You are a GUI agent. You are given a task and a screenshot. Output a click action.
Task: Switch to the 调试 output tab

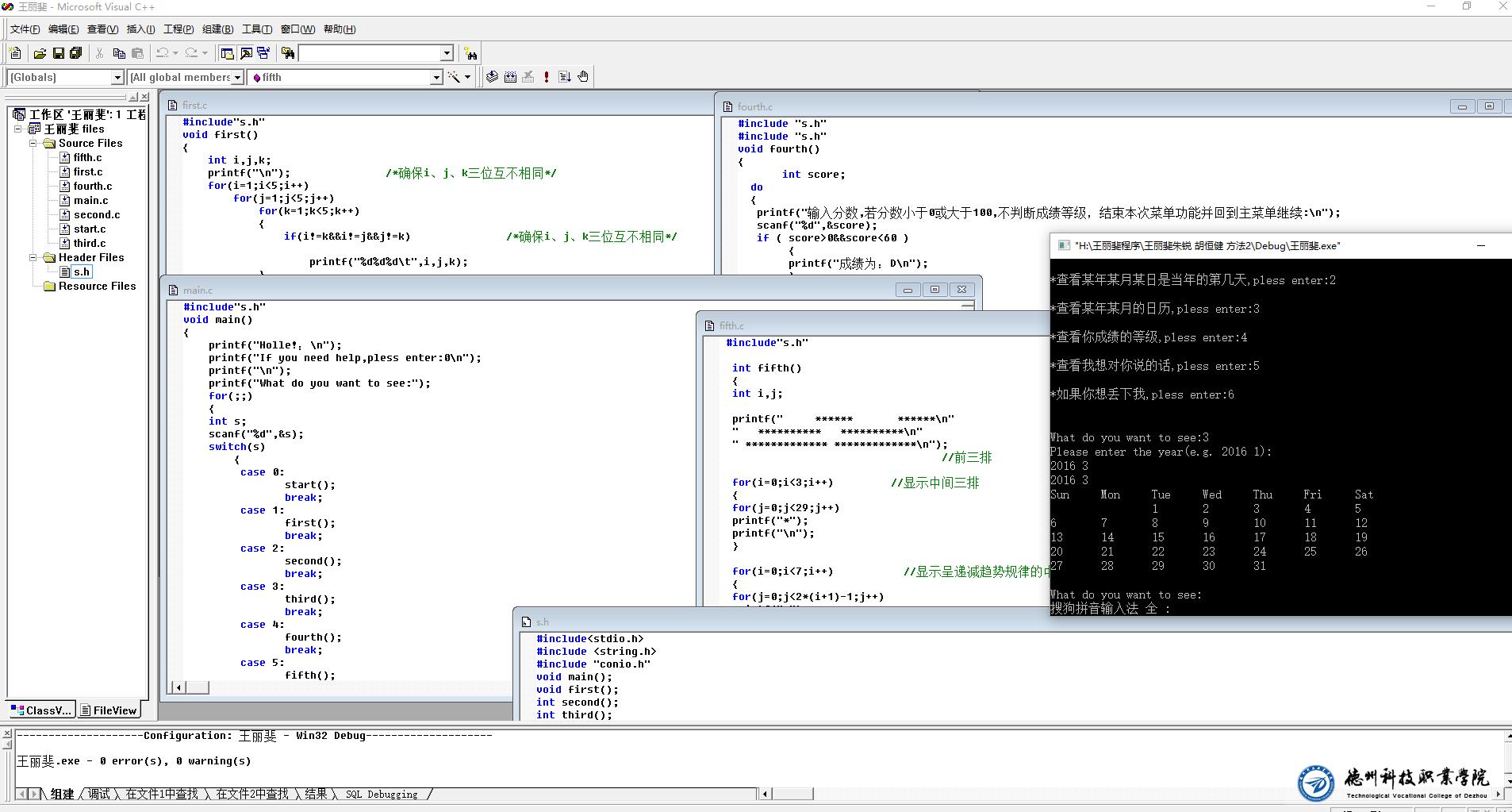tap(98, 794)
